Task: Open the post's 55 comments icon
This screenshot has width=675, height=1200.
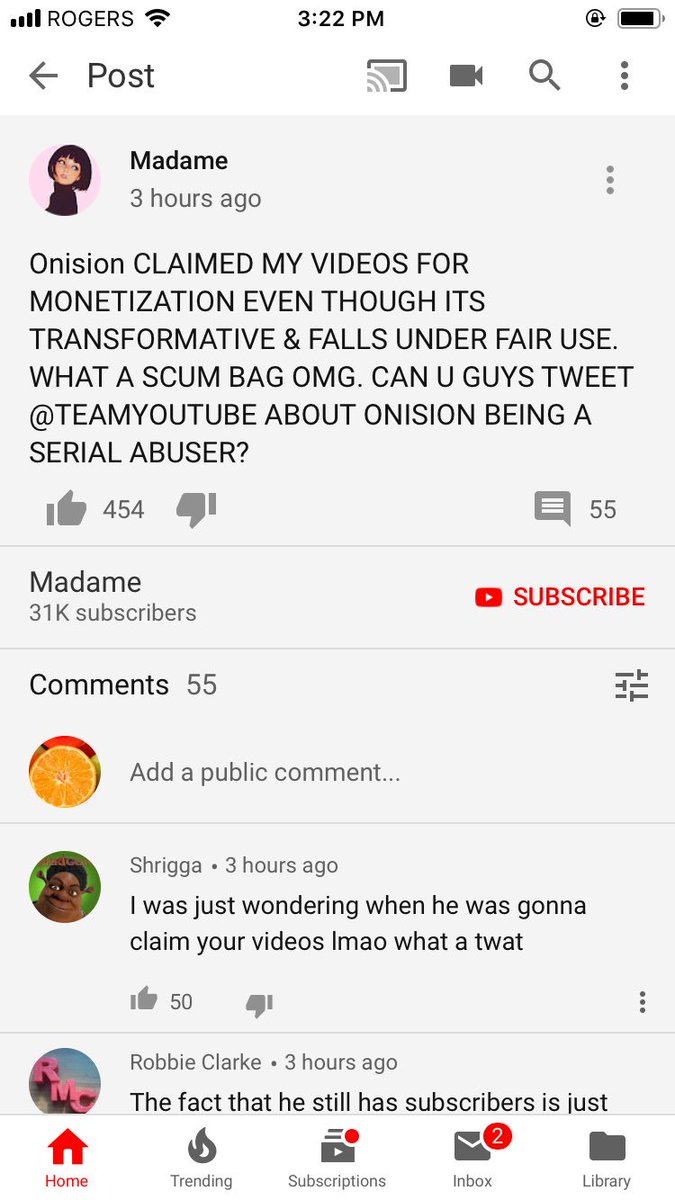Action: point(553,509)
